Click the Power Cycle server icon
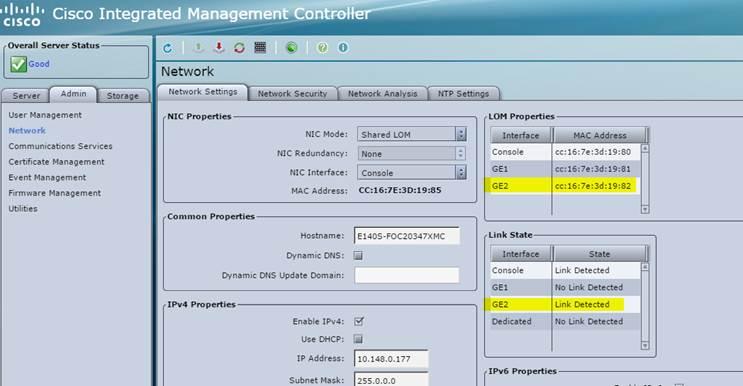743x386 pixels. [239, 47]
